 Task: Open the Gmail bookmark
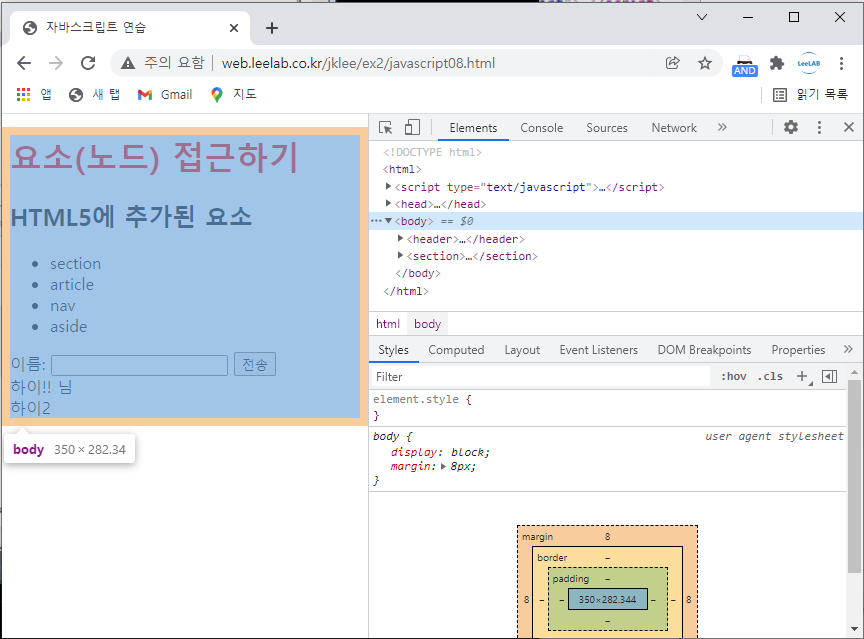(165, 95)
